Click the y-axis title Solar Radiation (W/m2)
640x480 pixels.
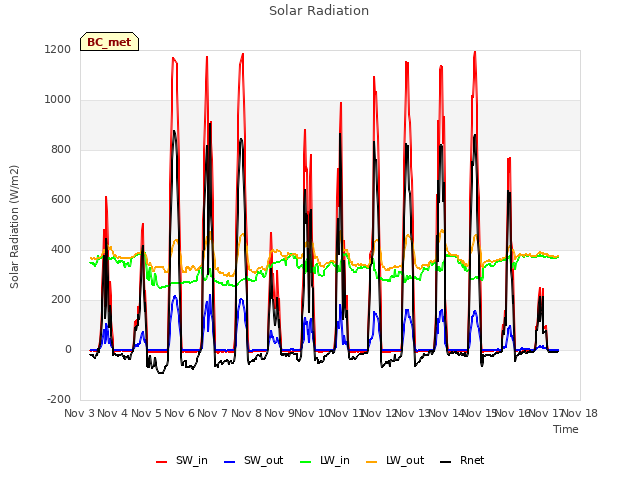[14, 227]
